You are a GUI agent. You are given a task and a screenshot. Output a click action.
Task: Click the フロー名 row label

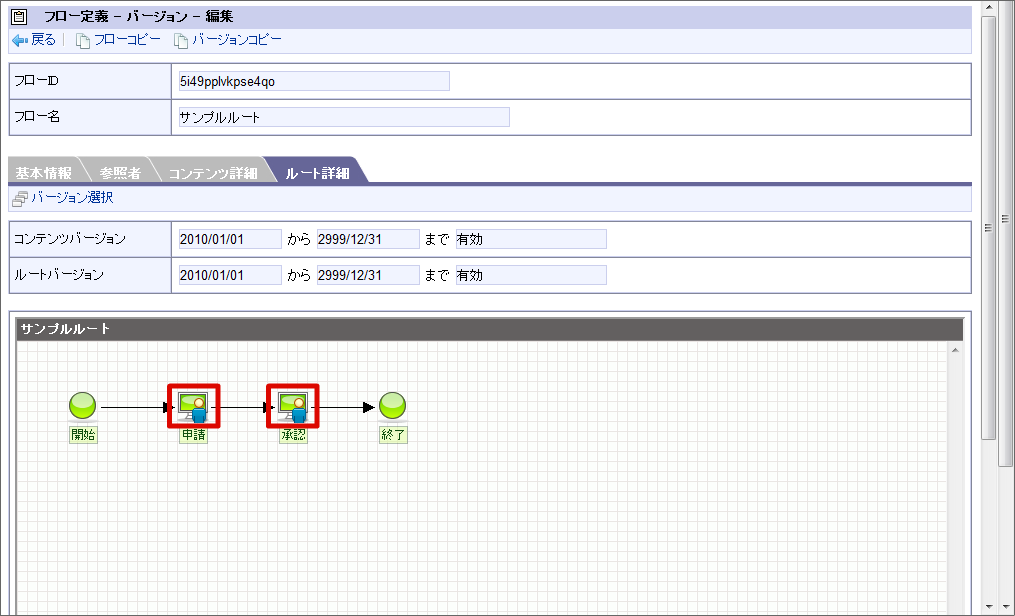pyautogui.click(x=37, y=116)
